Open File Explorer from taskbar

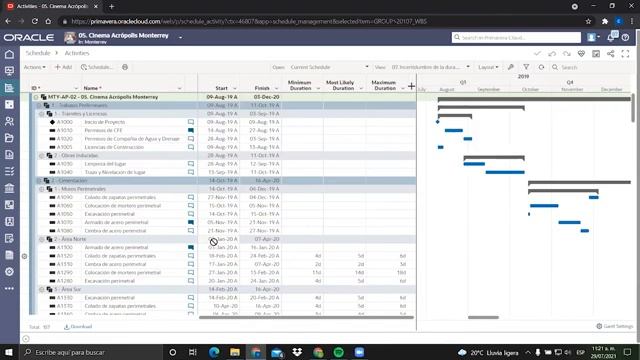pyautogui.click(x=235, y=352)
